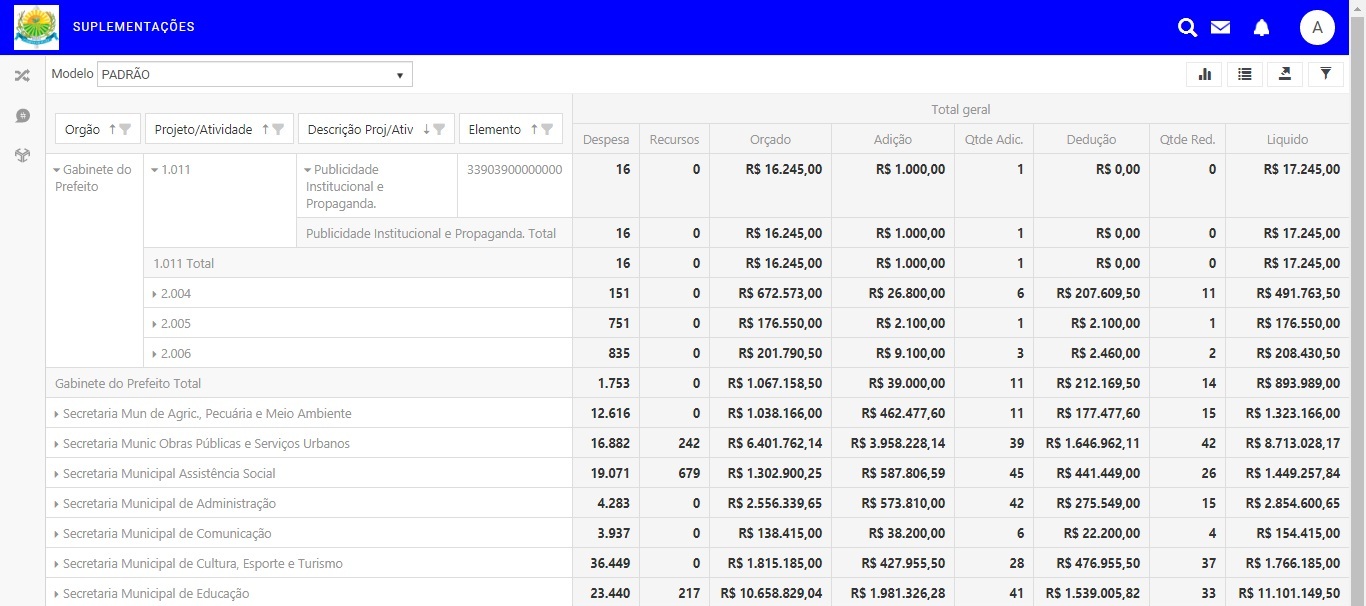This screenshot has height=606, width=1366.
Task: Toggle filter on the Elemento field
Action: (x=547, y=129)
